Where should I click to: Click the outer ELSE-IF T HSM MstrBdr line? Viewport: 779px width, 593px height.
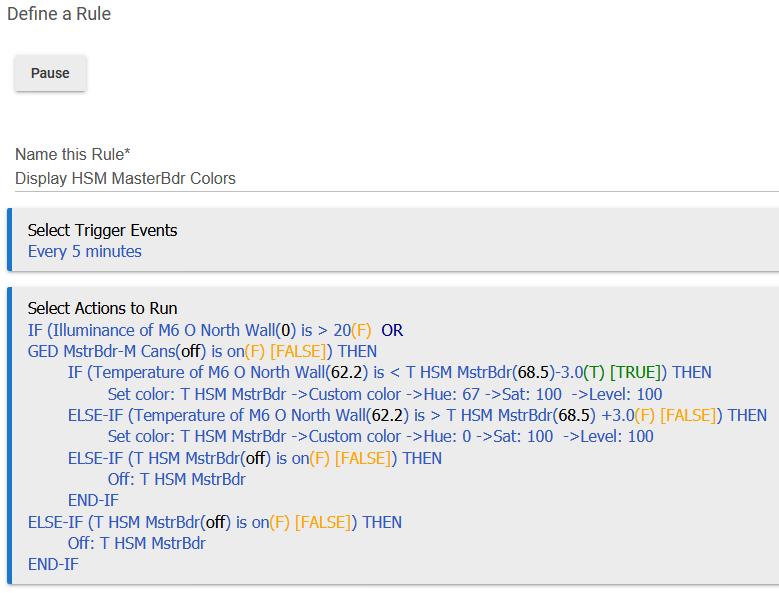pyautogui.click(x=215, y=522)
